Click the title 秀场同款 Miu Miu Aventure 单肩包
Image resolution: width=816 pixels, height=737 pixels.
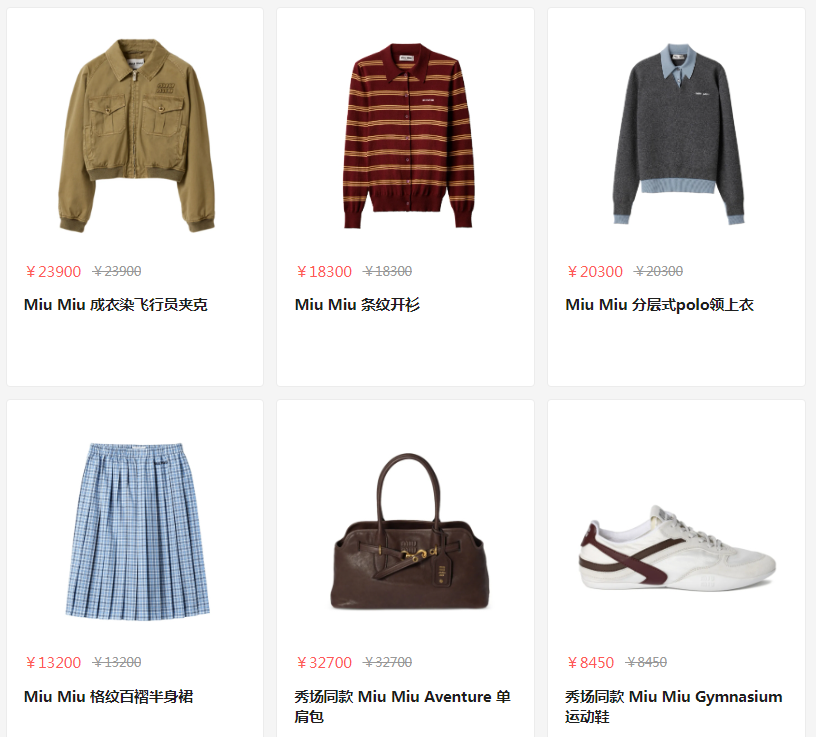[x=402, y=706]
